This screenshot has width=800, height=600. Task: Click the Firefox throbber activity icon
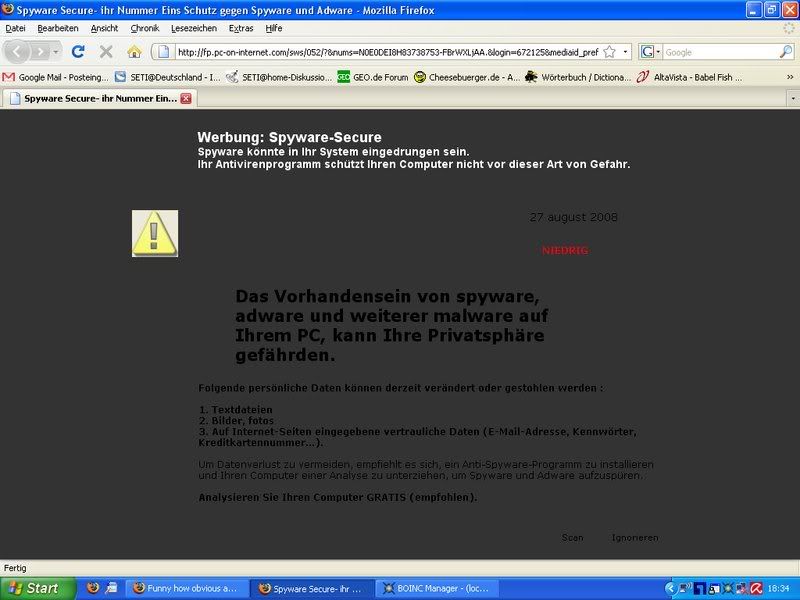(x=789, y=28)
